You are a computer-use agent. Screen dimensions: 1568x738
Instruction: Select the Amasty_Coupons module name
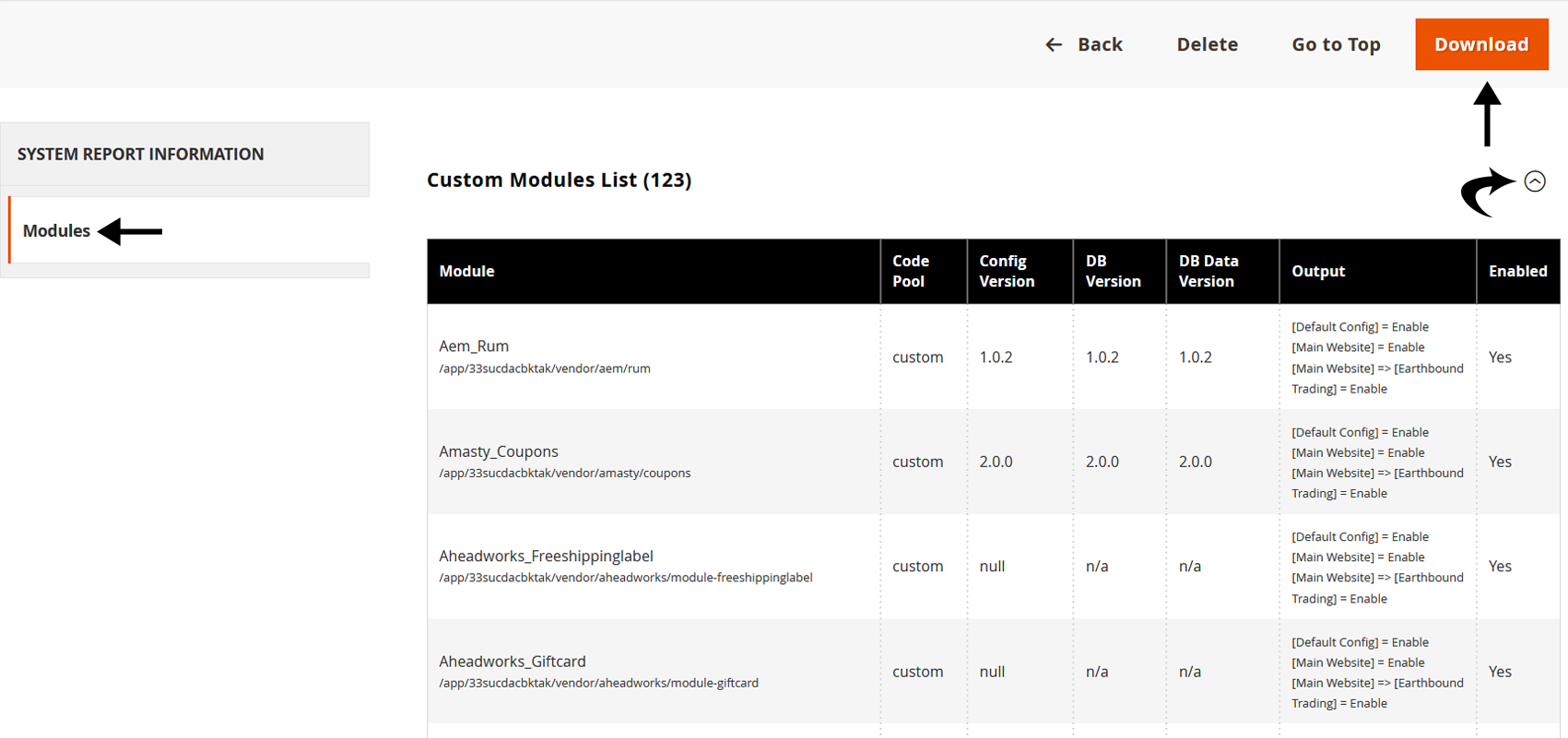point(499,451)
